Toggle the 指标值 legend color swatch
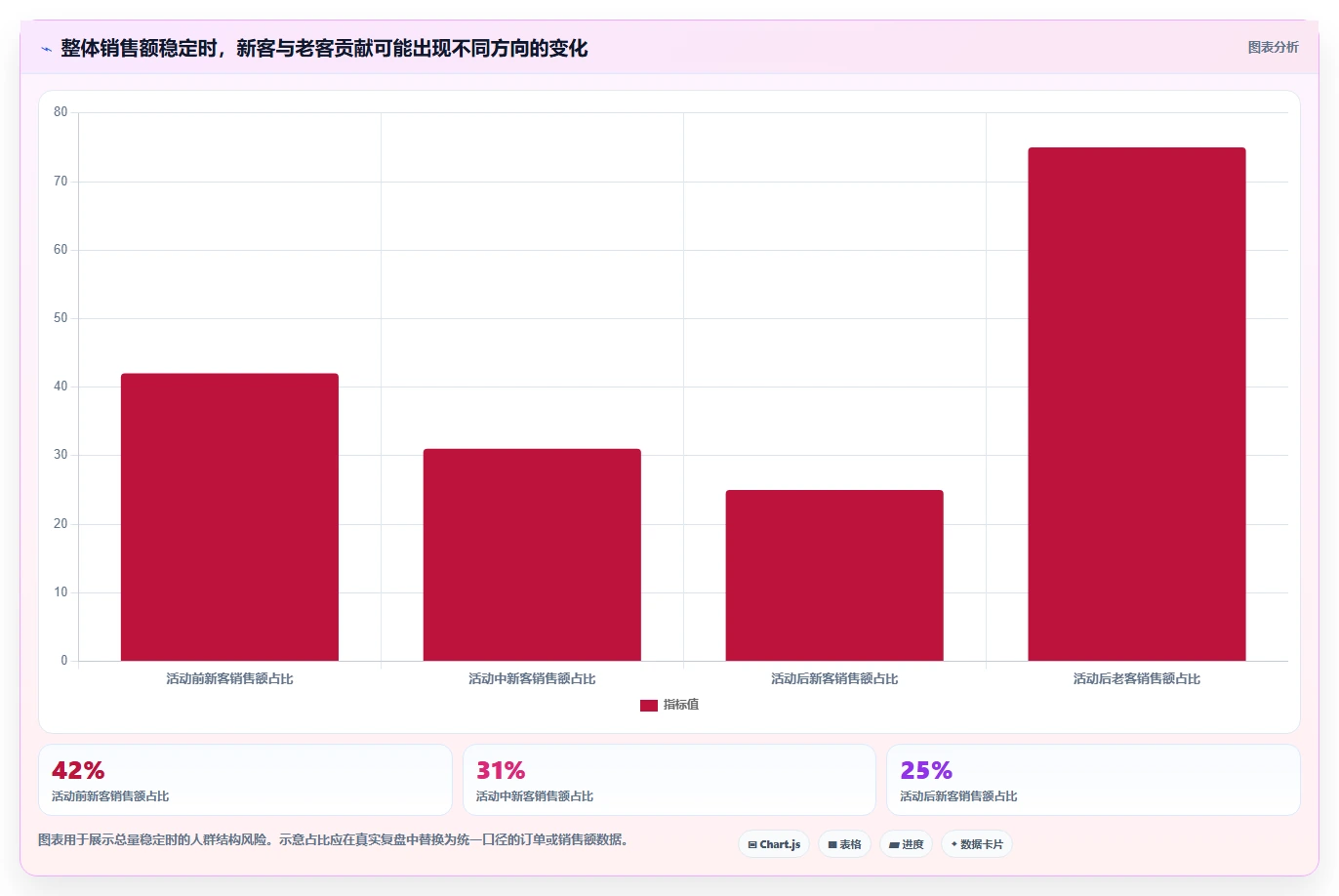This screenshot has width=1339, height=896. click(648, 706)
